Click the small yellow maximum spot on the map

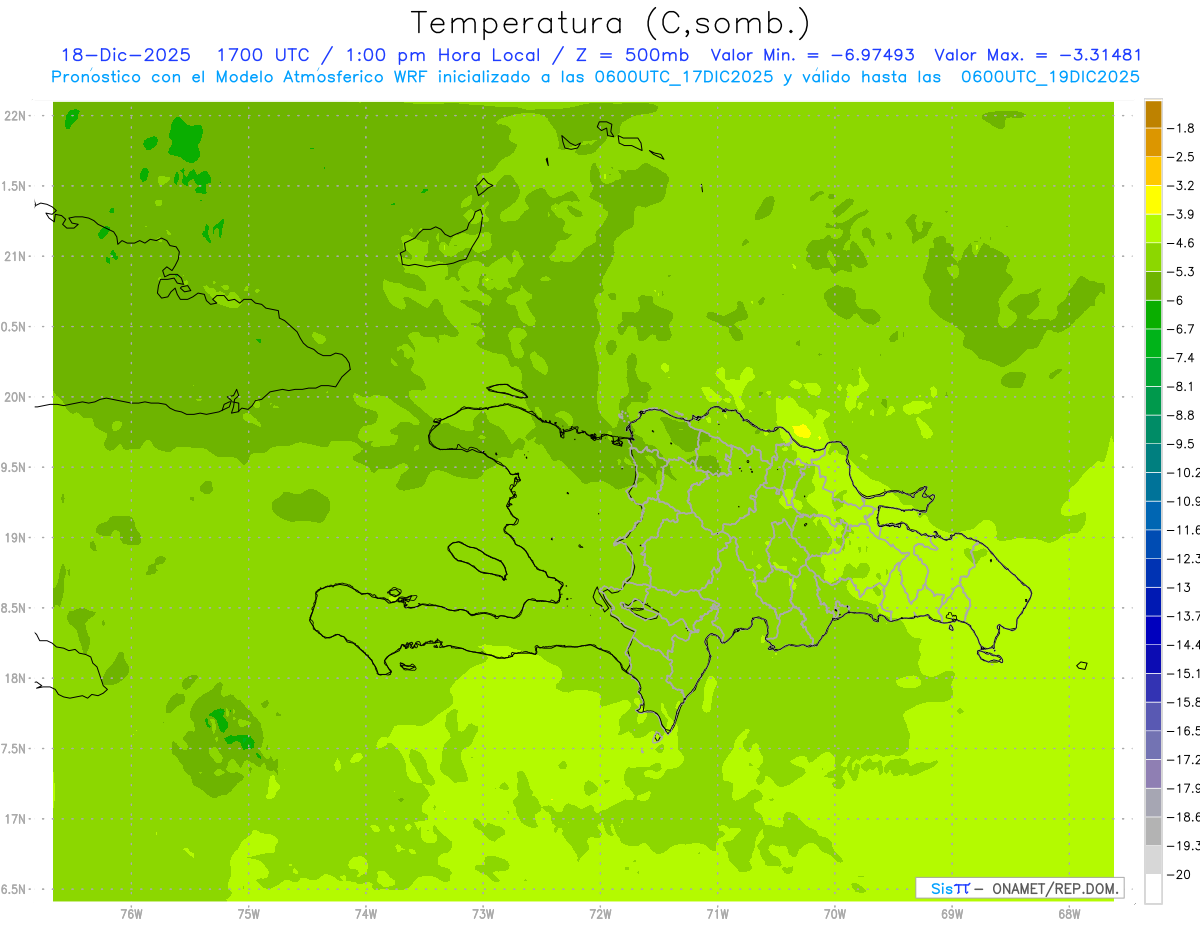[801, 431]
